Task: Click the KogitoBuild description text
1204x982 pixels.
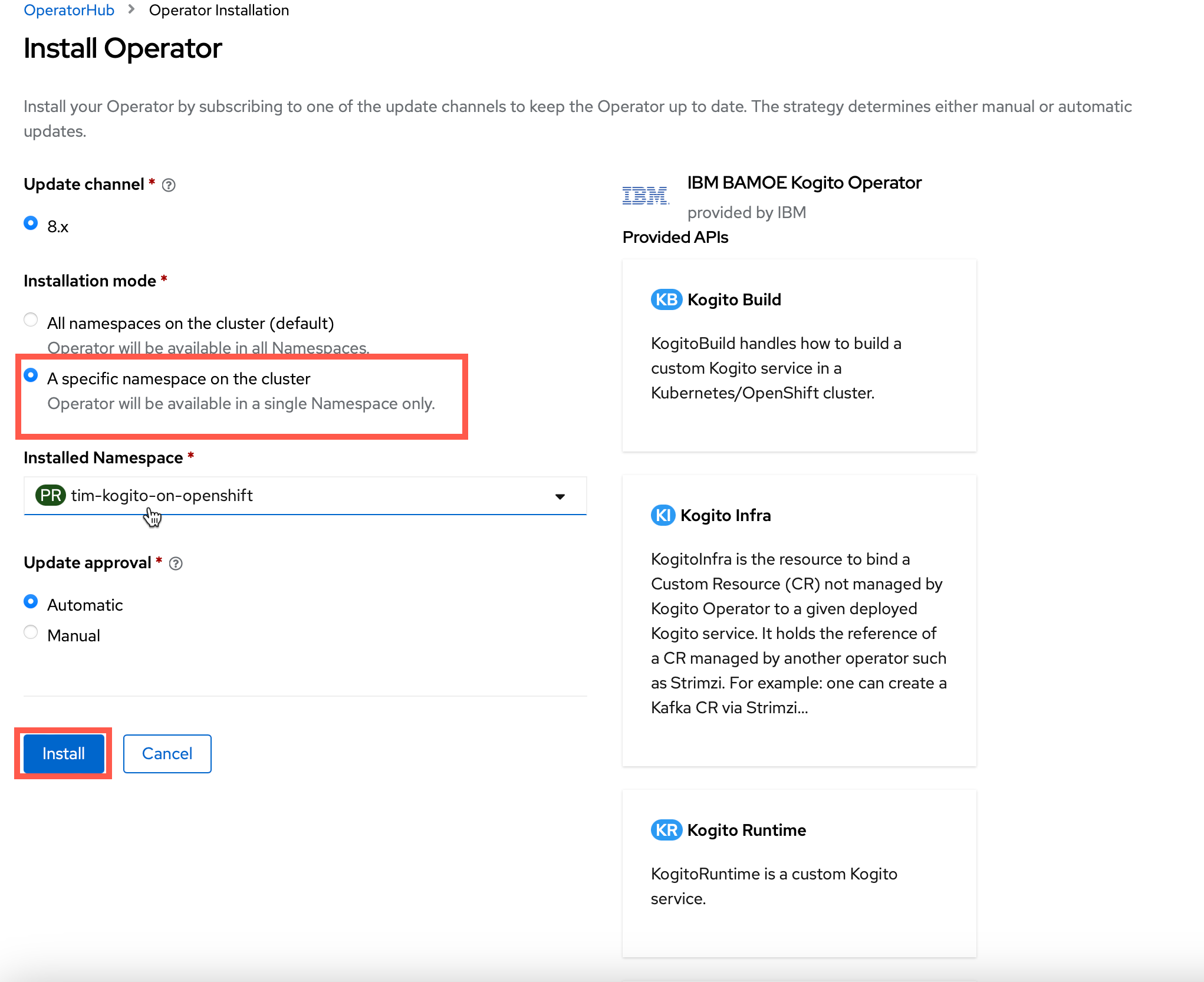Action: (x=776, y=368)
